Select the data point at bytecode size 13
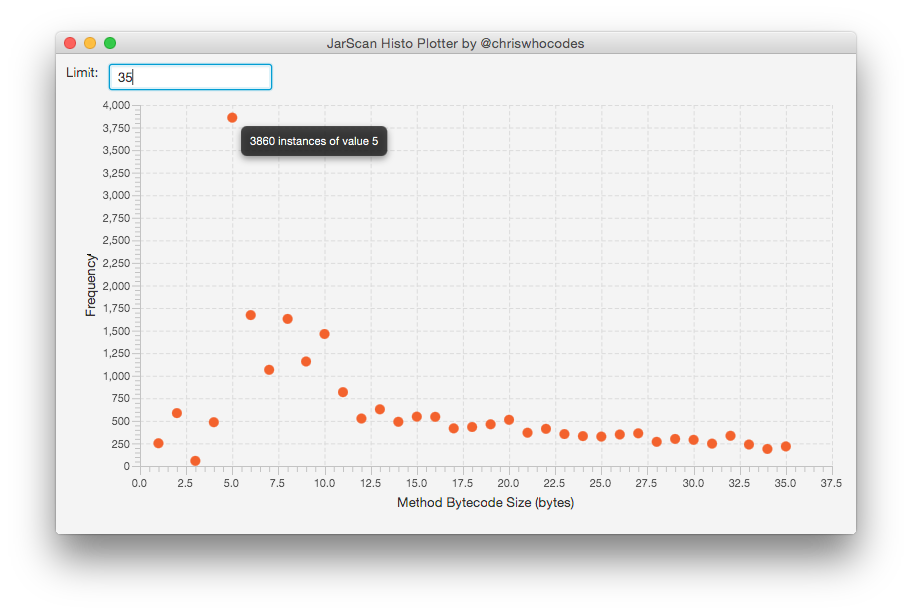 (380, 409)
